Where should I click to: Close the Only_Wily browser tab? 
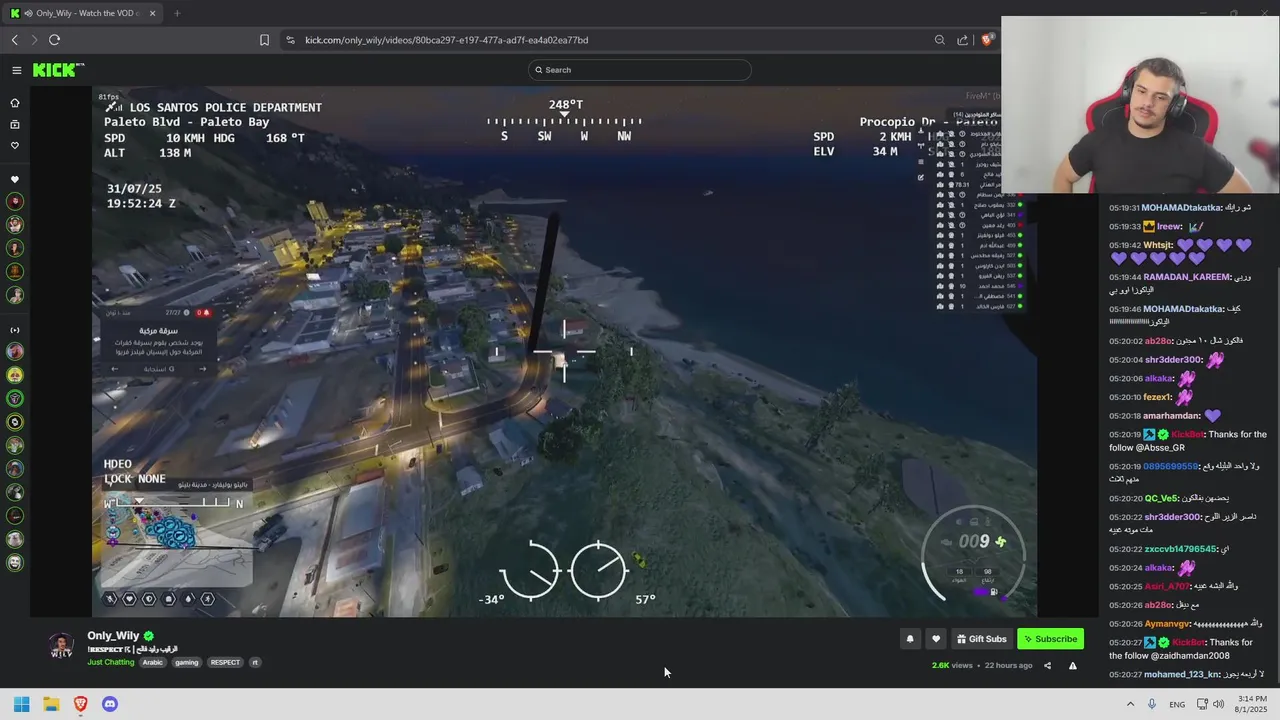(153, 13)
